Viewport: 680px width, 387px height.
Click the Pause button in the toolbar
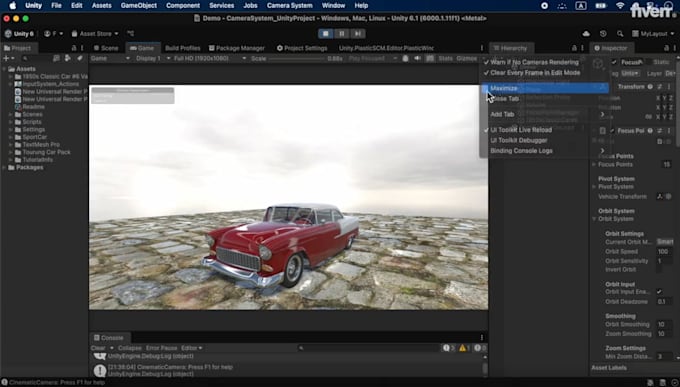(x=342, y=33)
